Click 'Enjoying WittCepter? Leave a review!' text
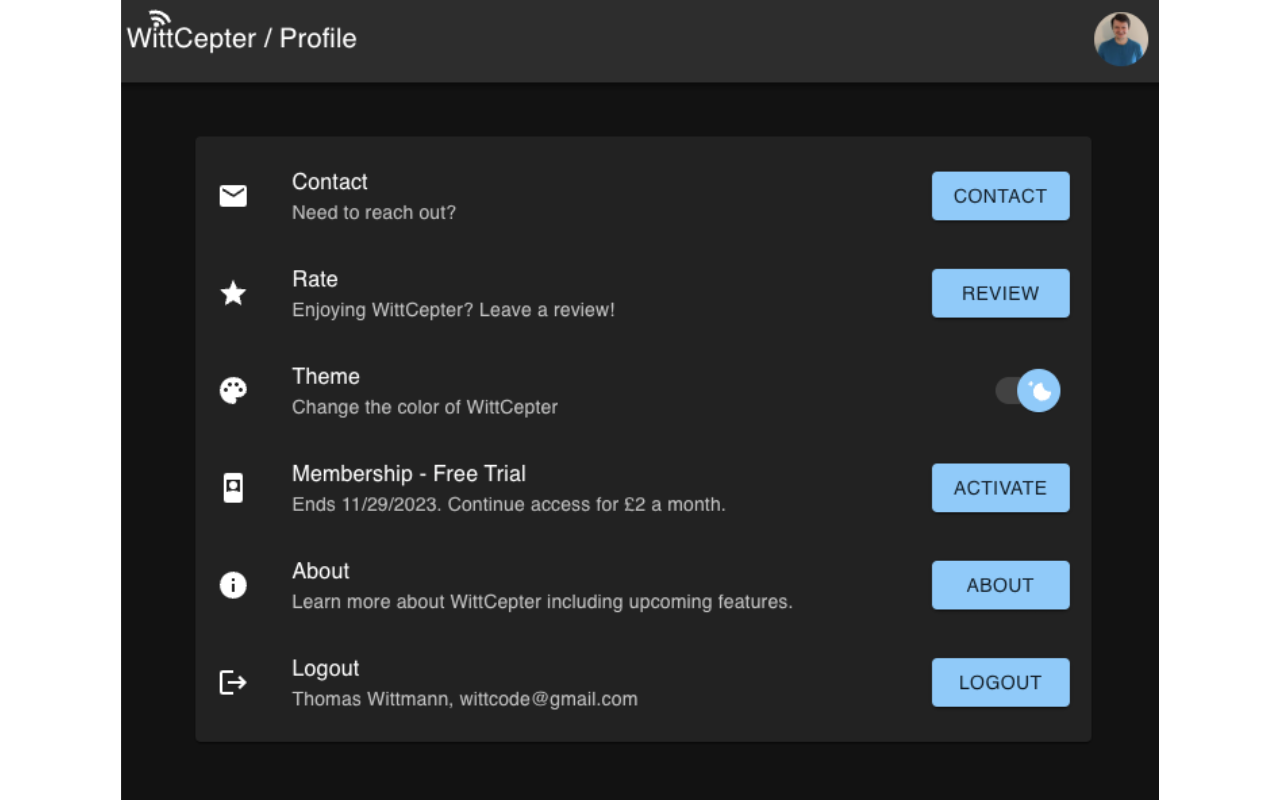The width and height of the screenshot is (1280, 800). 453,310
